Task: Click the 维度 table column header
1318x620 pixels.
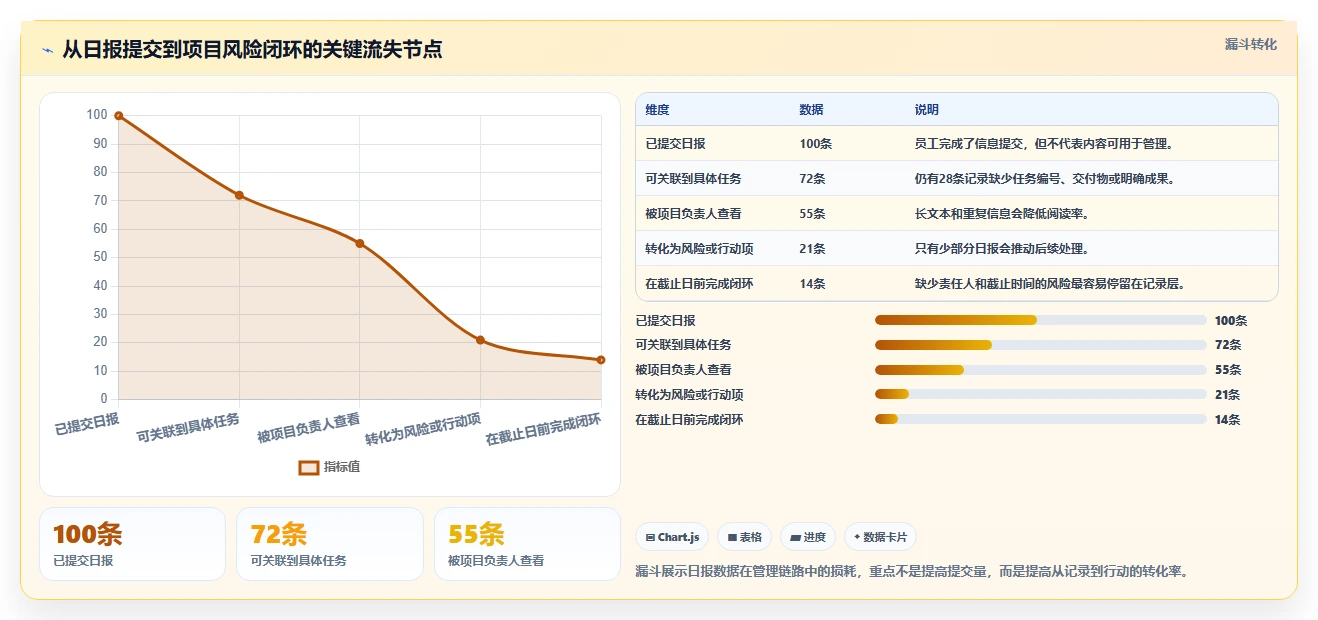Action: coord(657,110)
